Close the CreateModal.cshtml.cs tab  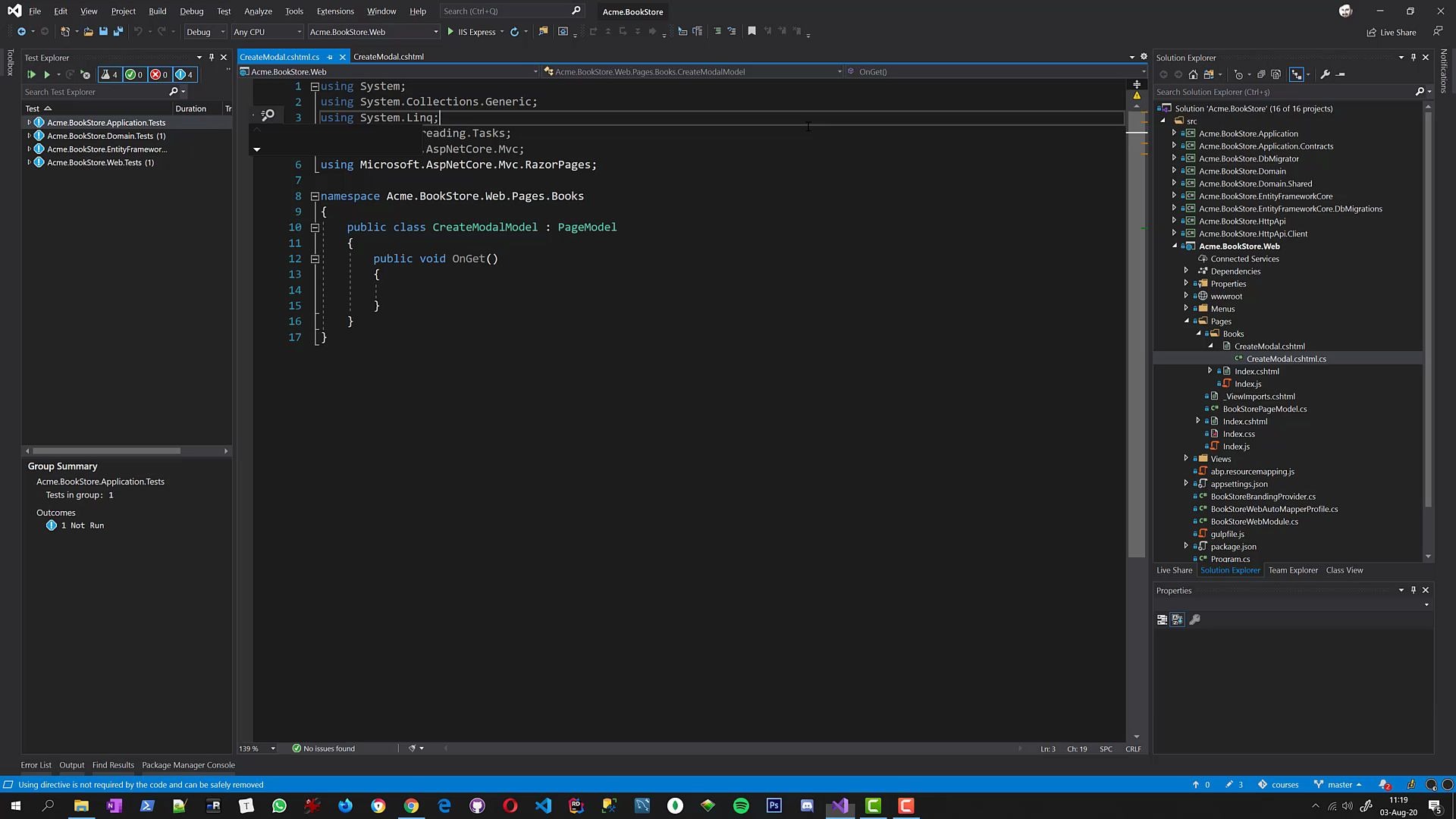343,57
